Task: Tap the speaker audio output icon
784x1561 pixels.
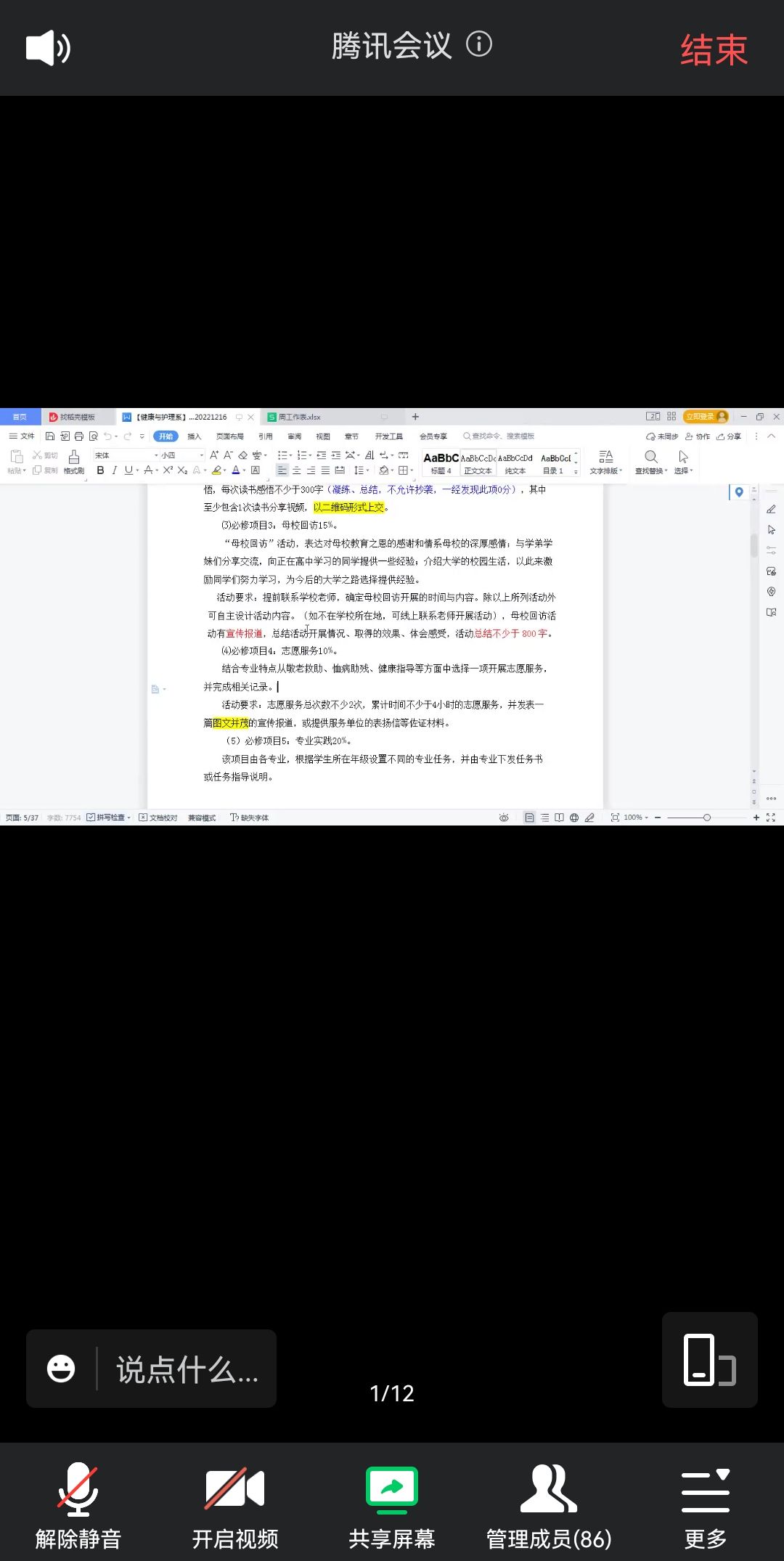Action: 48,49
